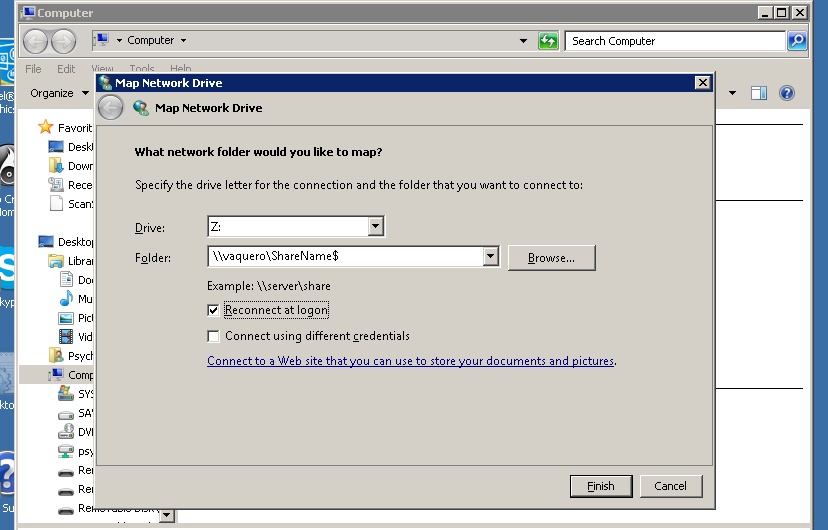Viewport: 828px width, 530px height.
Task: Select Libraries in navigation tree
Action: pos(70,261)
